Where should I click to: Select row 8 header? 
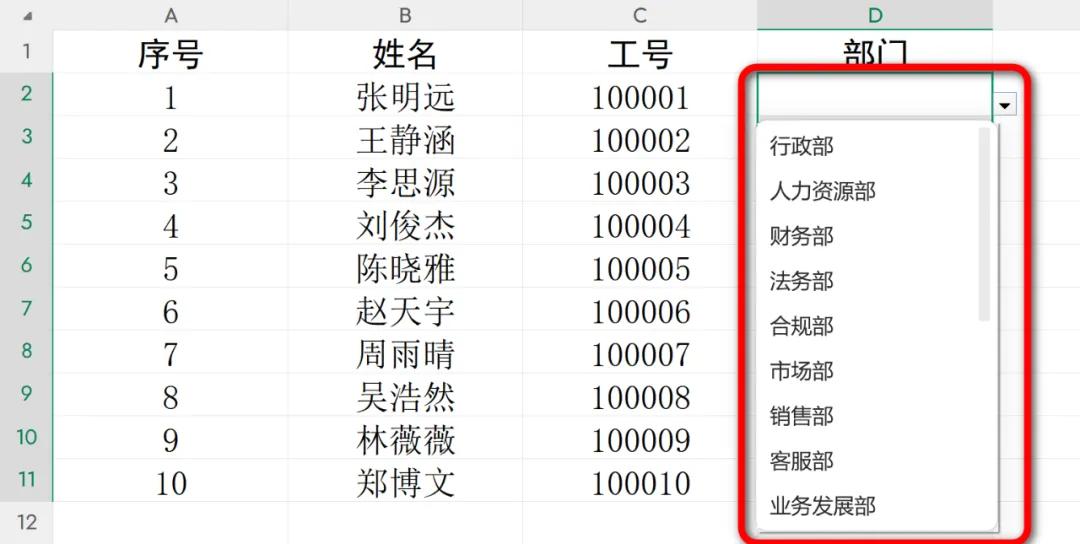pyautogui.click(x=26, y=351)
